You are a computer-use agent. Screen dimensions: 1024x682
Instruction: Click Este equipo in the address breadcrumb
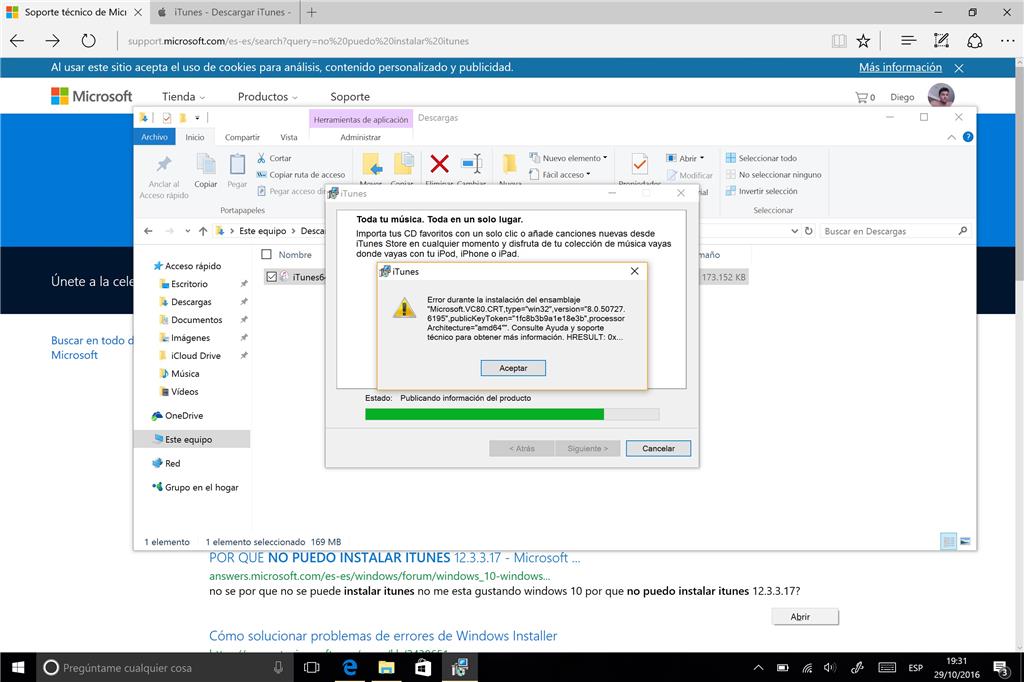pos(263,231)
